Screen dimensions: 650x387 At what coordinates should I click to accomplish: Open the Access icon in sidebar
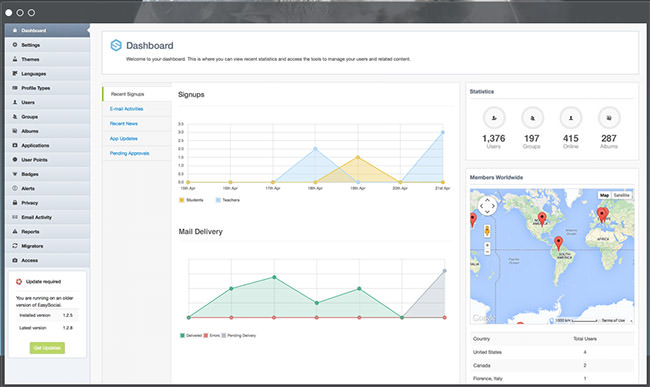point(15,260)
